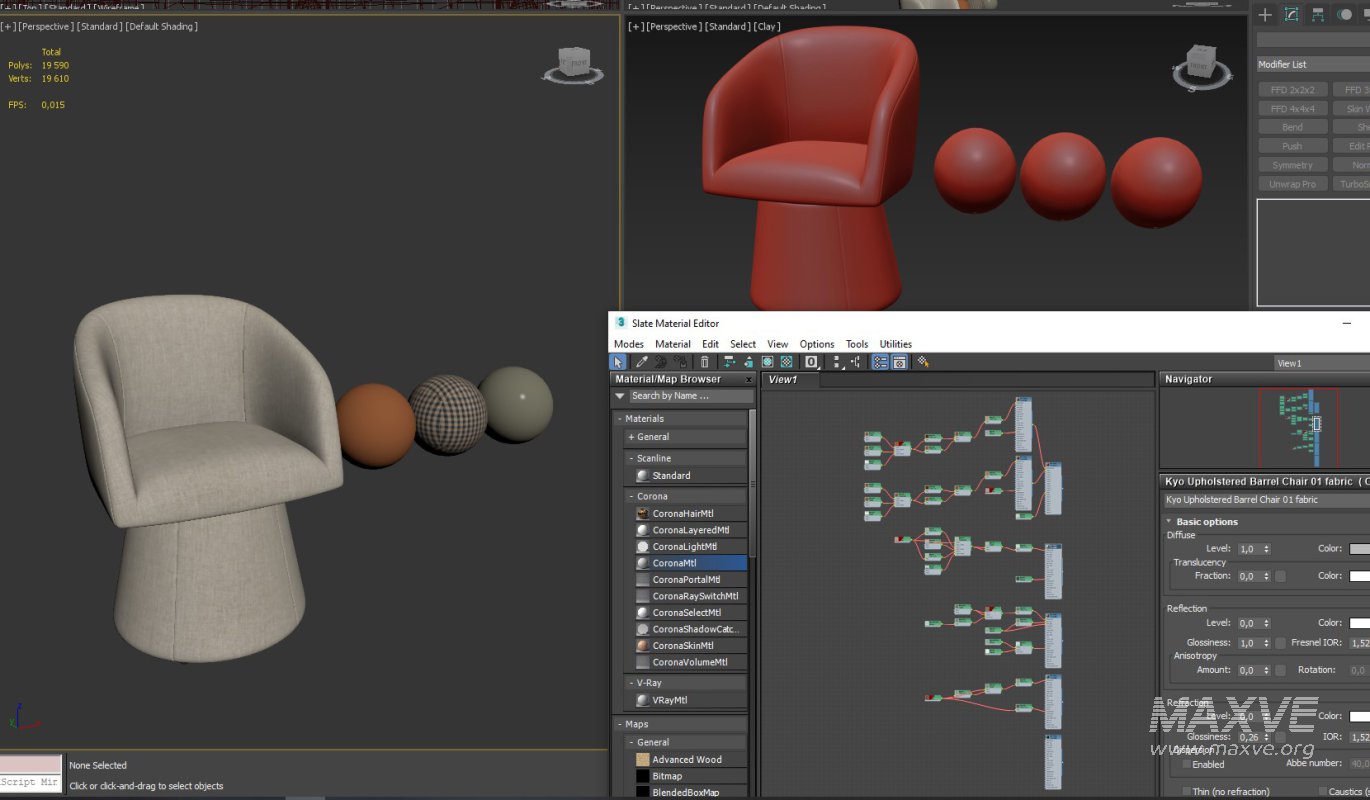Switch to the View1 tab
The image size is (1370, 800).
783,380
